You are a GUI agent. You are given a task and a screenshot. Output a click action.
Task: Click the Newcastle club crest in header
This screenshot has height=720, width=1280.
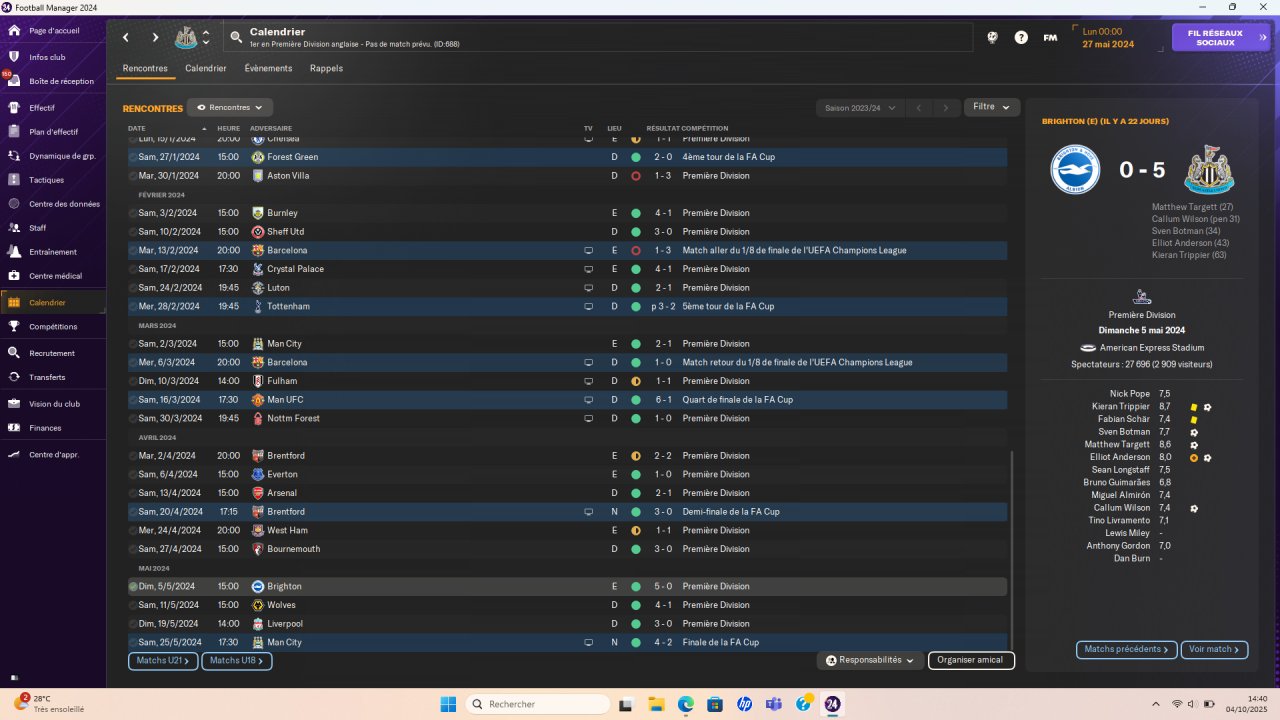(x=186, y=37)
